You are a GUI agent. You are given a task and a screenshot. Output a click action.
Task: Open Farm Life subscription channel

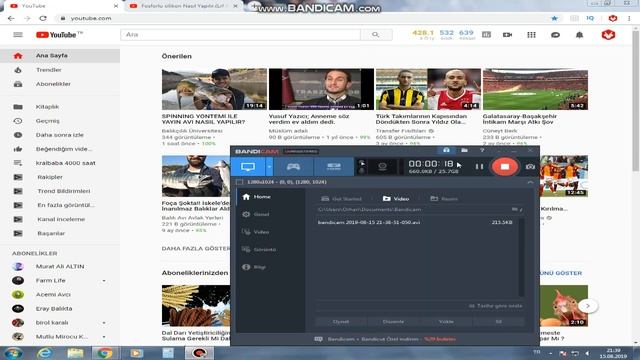point(60,280)
